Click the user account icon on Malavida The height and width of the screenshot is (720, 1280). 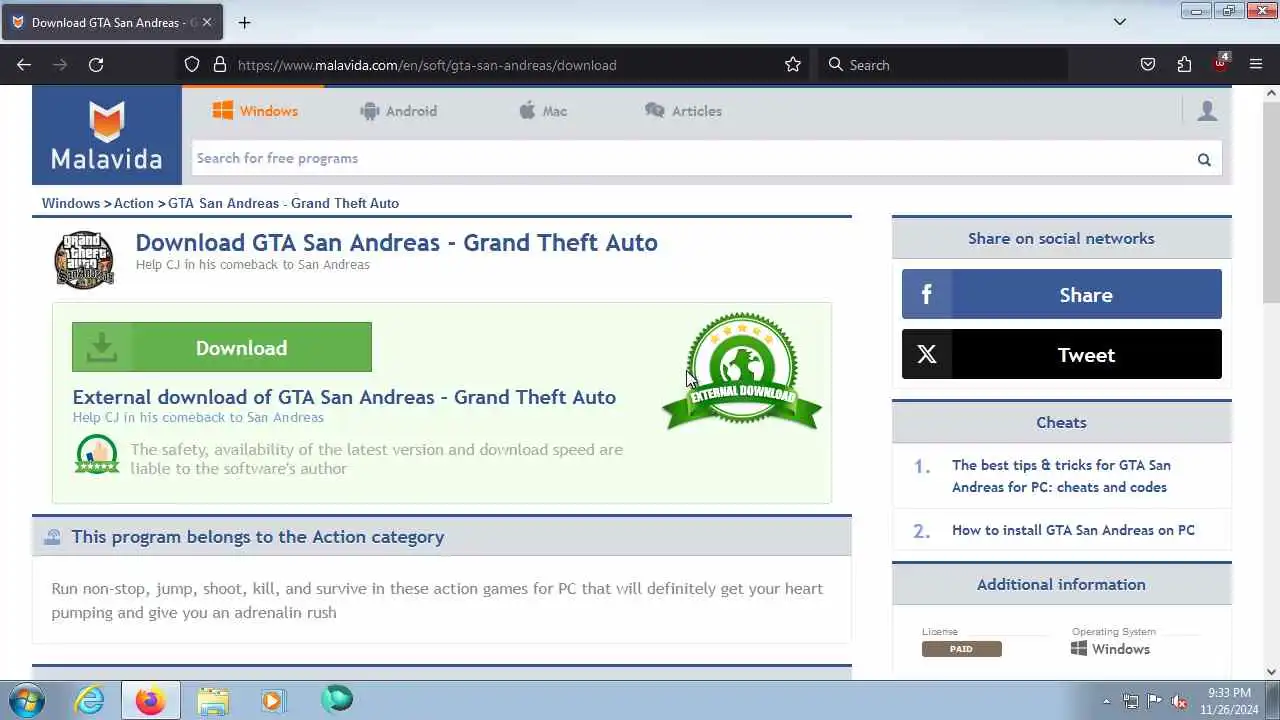pyautogui.click(x=1207, y=111)
